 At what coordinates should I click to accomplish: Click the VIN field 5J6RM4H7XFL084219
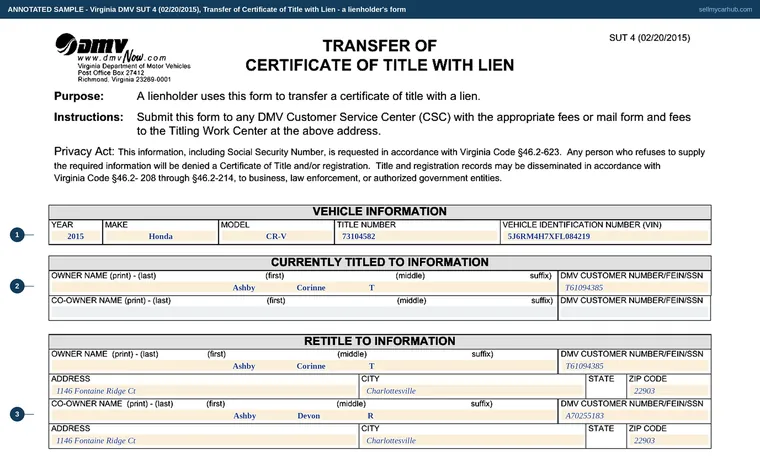coord(606,236)
